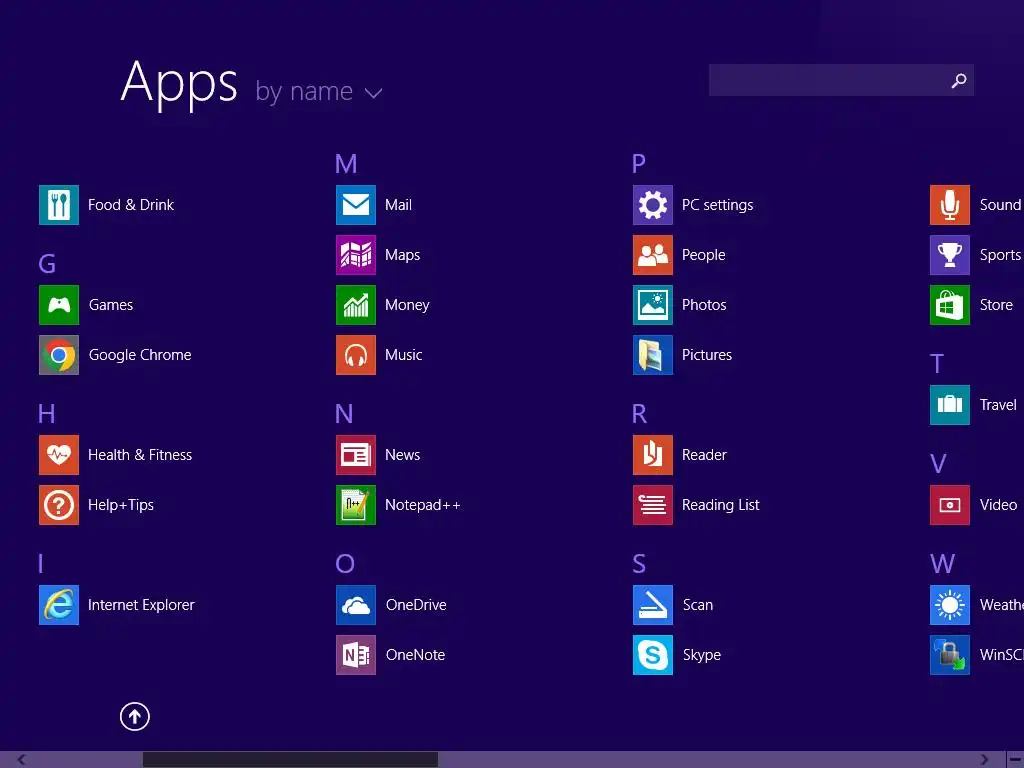The height and width of the screenshot is (768, 1024).
Task: Open Internet Explorer icon
Action: [59, 605]
